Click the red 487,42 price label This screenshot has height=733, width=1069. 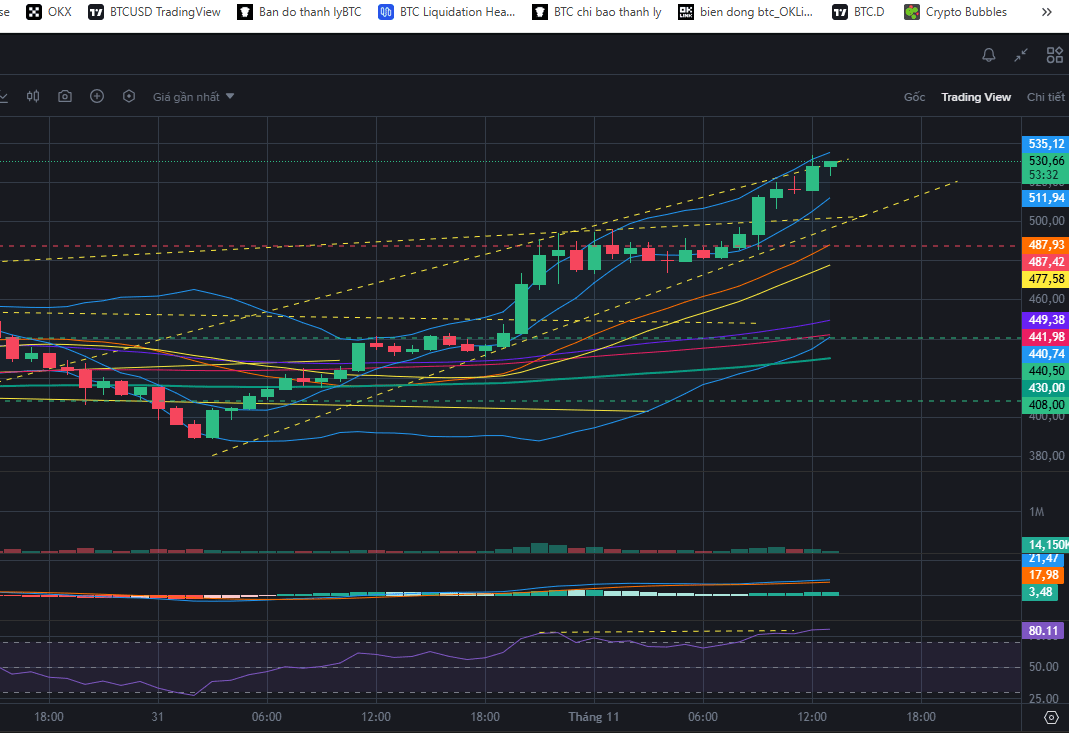(1046, 262)
